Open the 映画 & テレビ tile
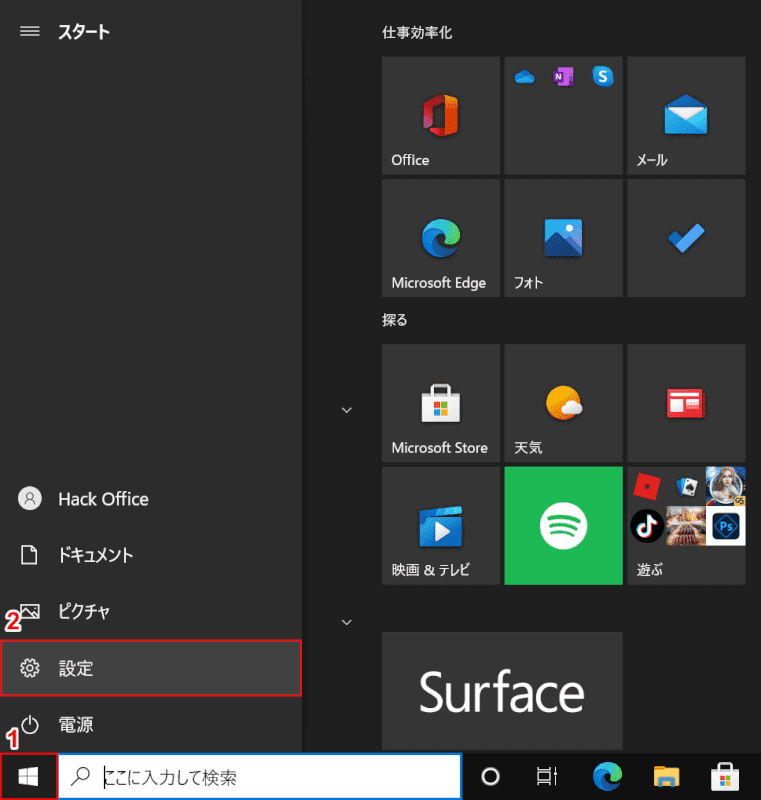 point(441,526)
